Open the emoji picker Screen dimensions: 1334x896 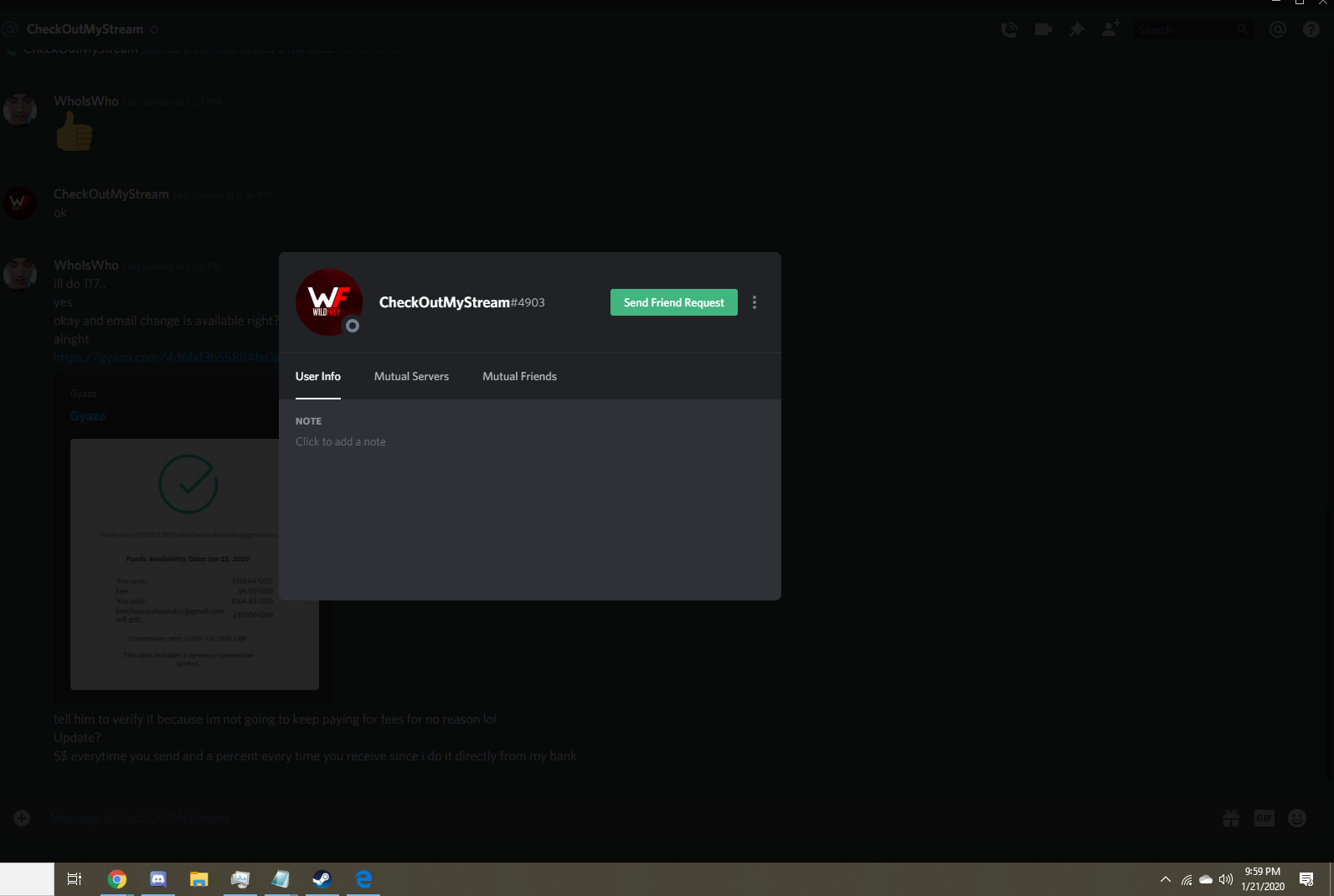tap(1297, 818)
